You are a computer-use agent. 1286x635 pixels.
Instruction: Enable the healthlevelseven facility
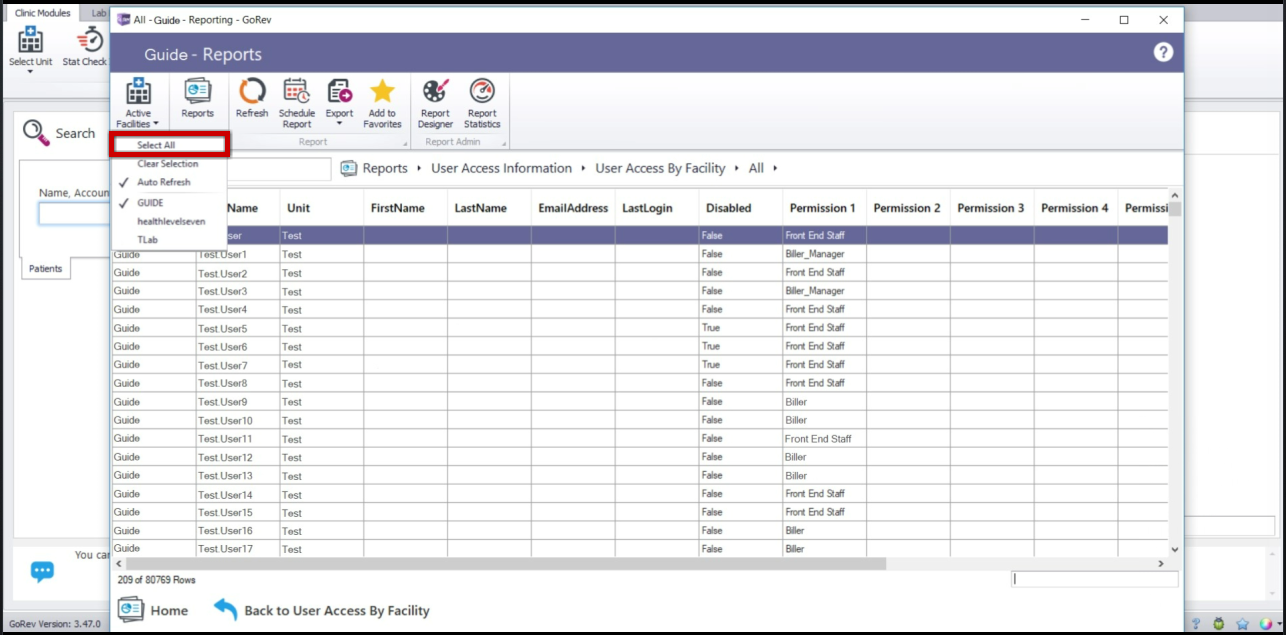pyautogui.click(x=170, y=221)
